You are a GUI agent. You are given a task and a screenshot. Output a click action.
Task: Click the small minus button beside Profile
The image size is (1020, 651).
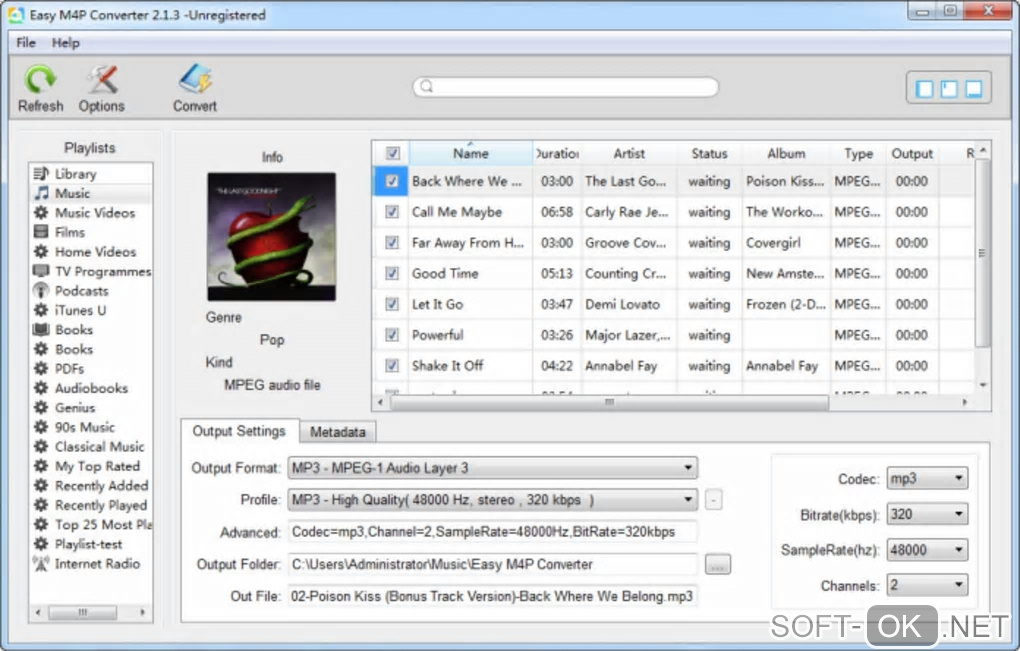714,500
